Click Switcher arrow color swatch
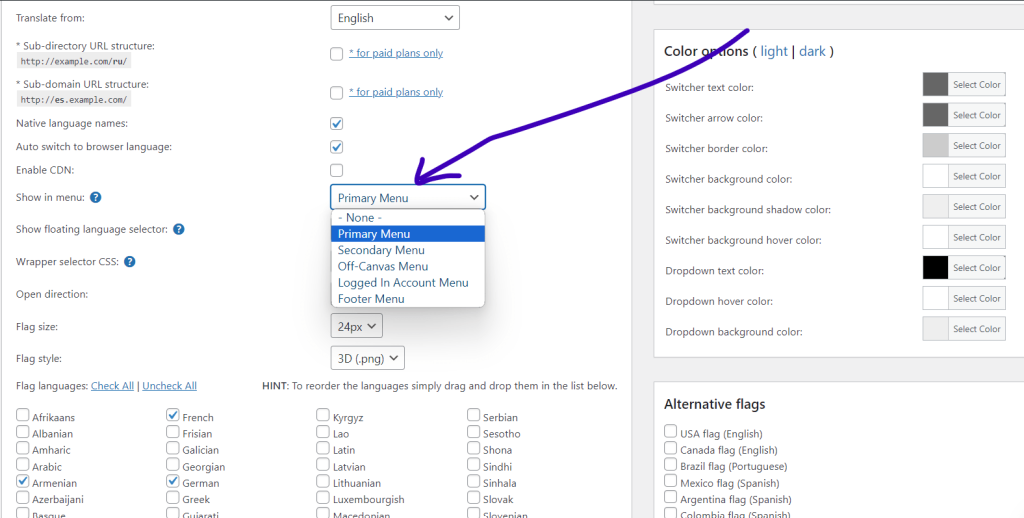This screenshot has height=518, width=1024. tap(935, 115)
